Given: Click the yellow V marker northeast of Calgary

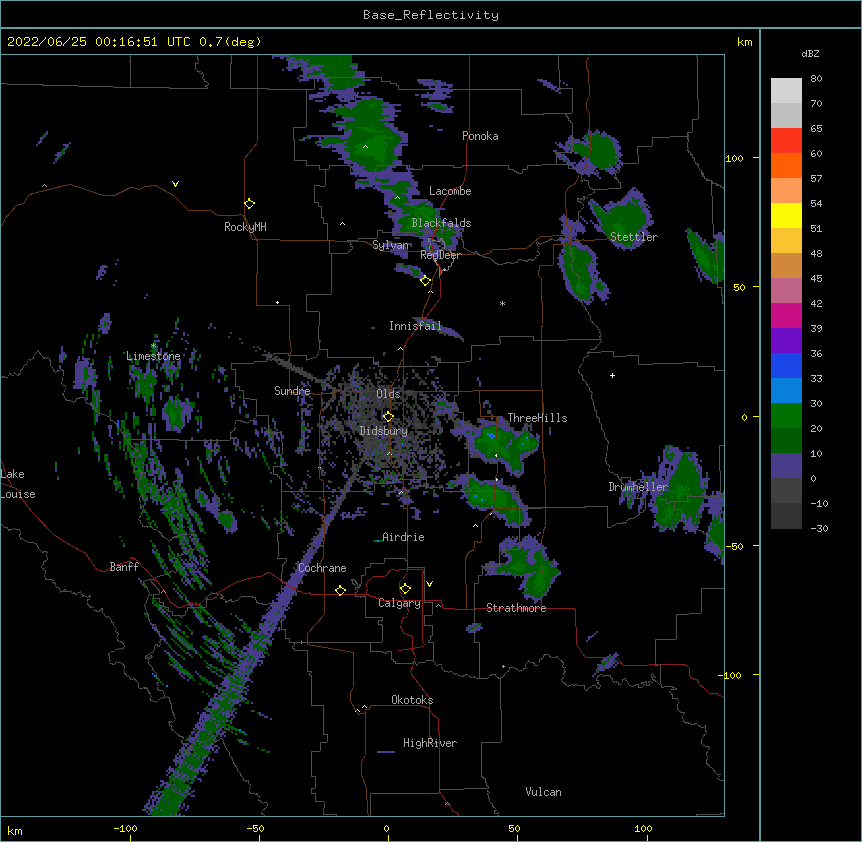Looking at the screenshot, I should click(x=429, y=584).
